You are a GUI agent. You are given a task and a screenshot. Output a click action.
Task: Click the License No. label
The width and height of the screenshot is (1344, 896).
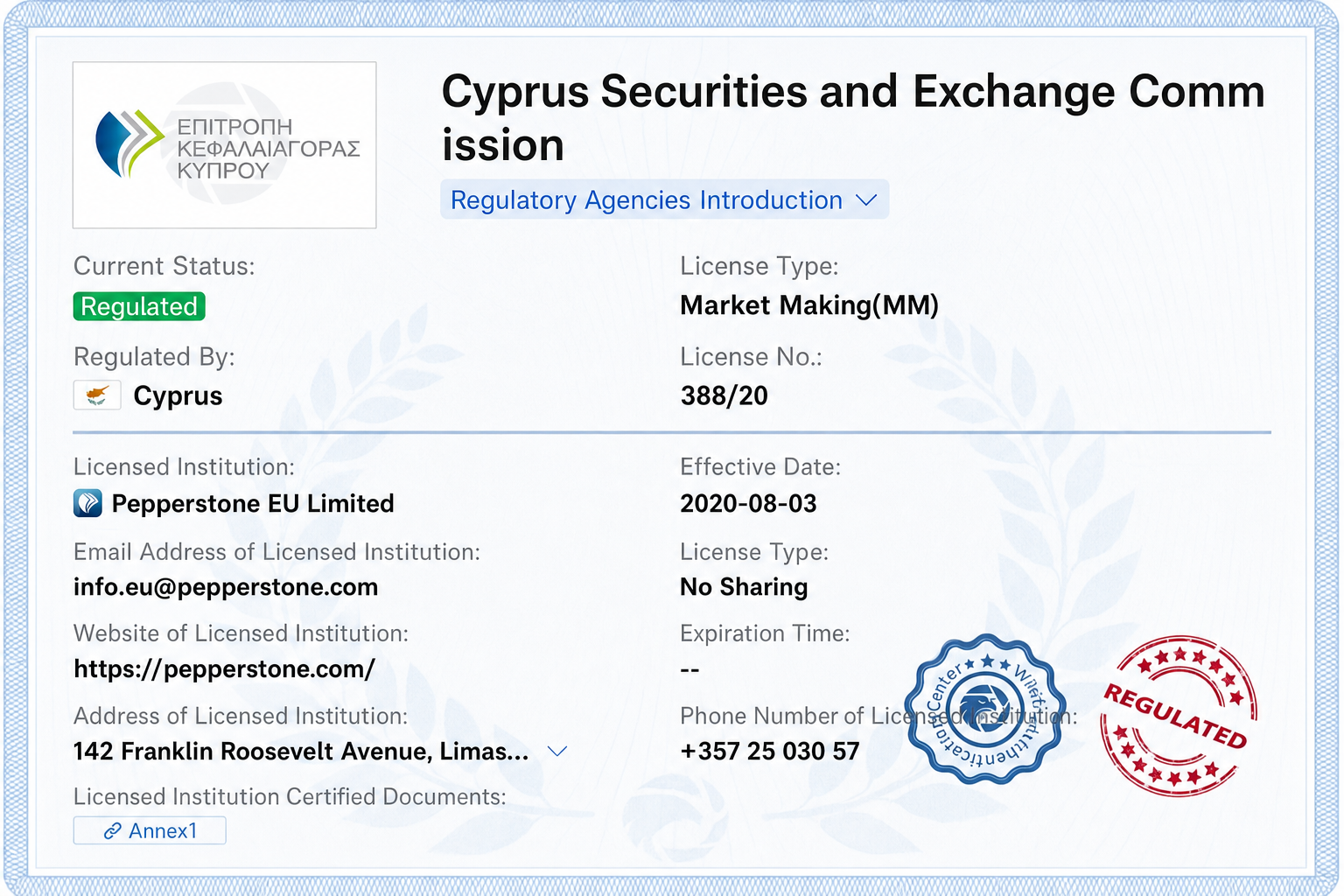[752, 357]
